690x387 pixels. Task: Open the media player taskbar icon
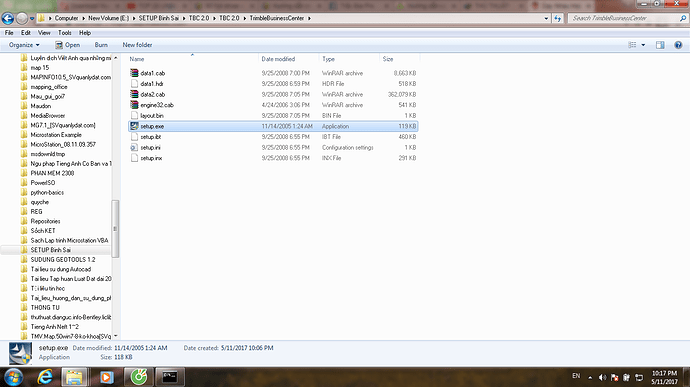pos(106,377)
